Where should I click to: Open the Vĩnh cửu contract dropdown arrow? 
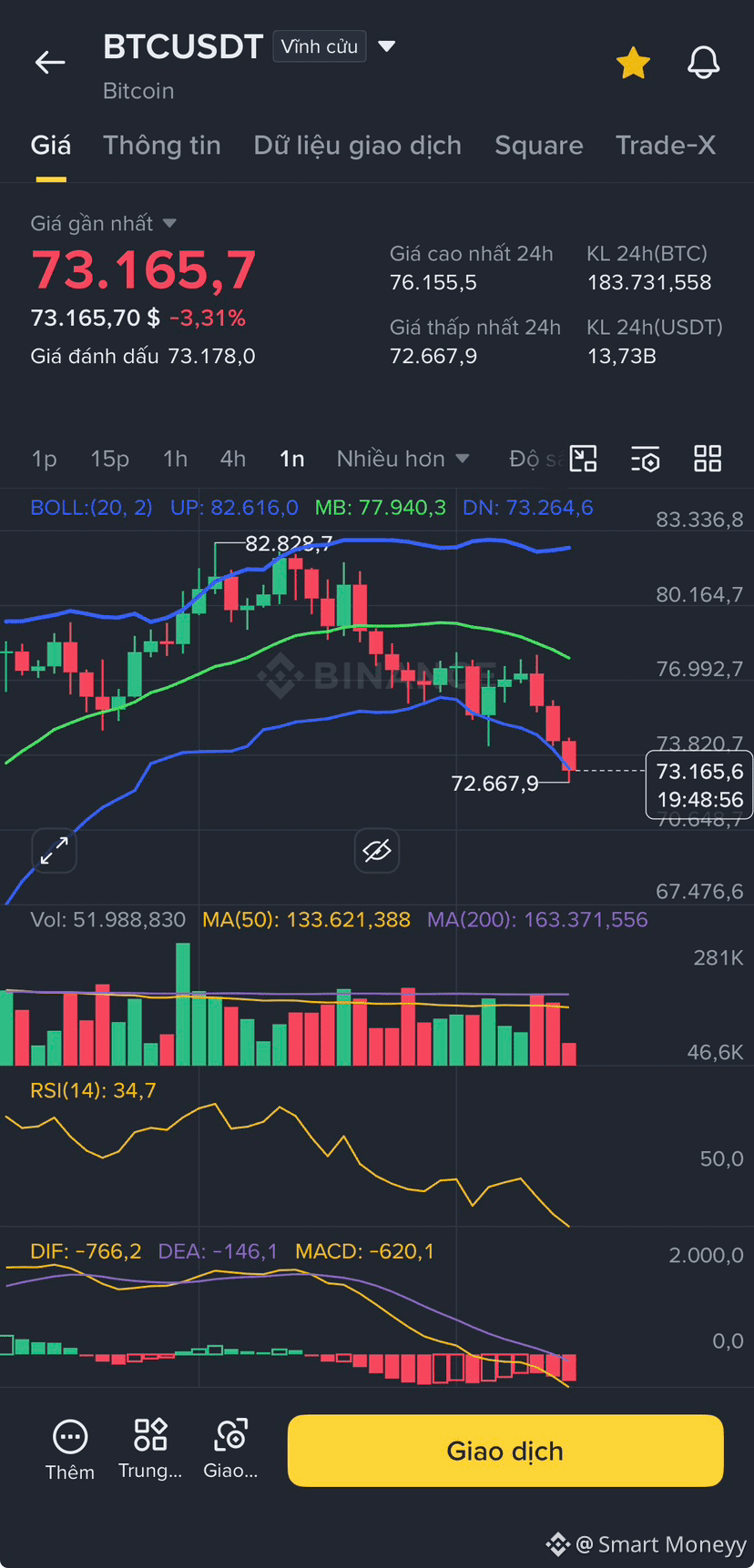tap(387, 46)
